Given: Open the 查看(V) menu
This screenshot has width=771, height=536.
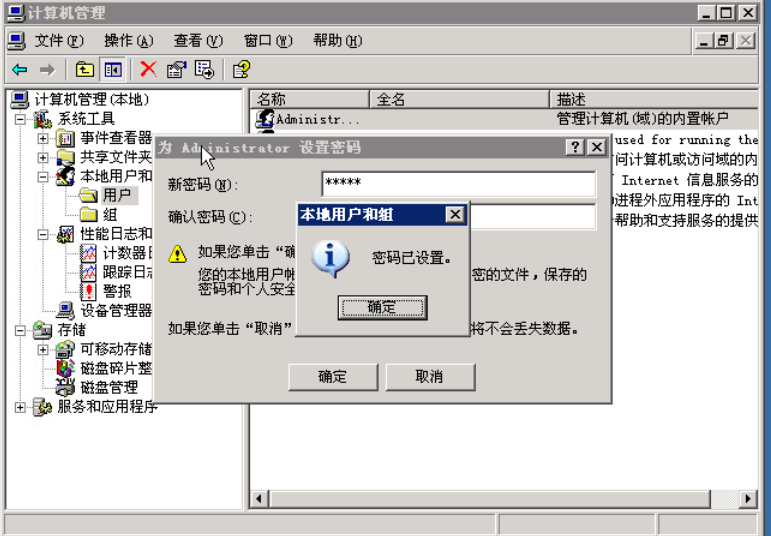Looking at the screenshot, I should pos(198,41).
